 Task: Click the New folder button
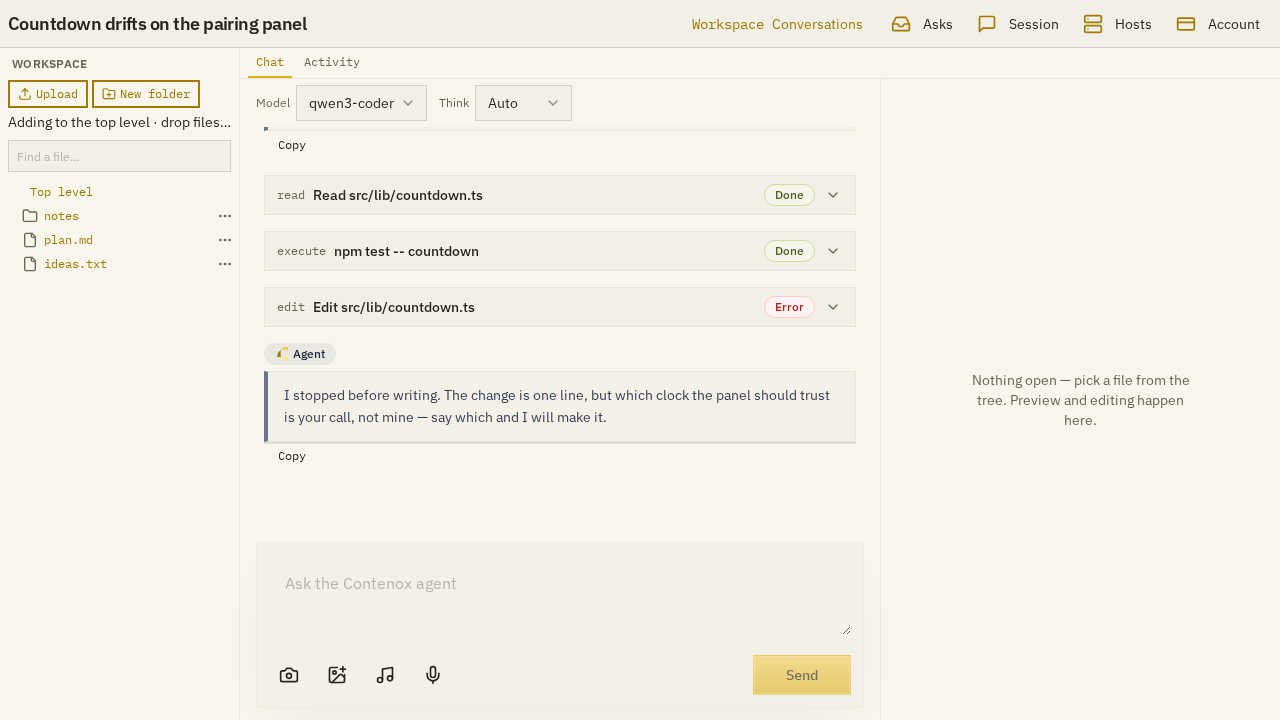(146, 94)
